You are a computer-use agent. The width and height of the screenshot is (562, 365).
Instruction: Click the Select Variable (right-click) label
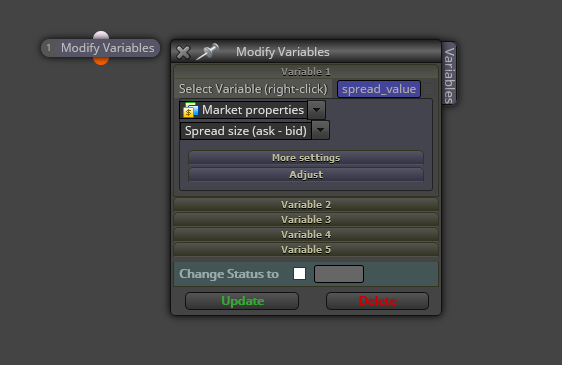click(x=253, y=89)
